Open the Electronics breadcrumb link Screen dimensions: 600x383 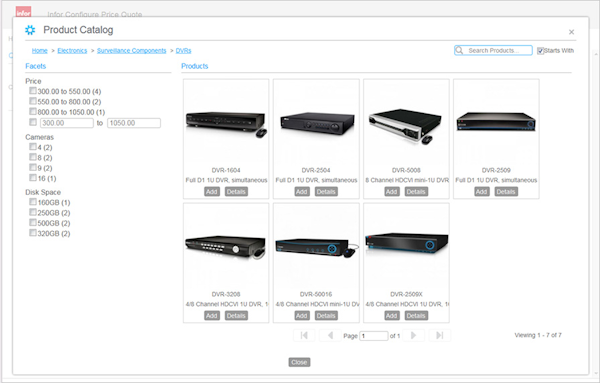coord(72,51)
